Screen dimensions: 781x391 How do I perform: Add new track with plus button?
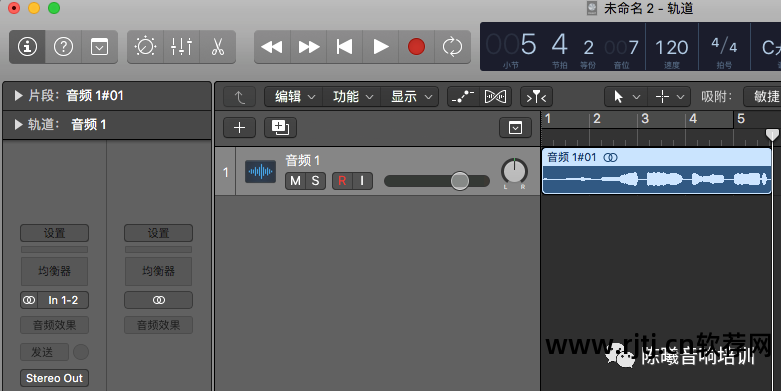(x=240, y=128)
